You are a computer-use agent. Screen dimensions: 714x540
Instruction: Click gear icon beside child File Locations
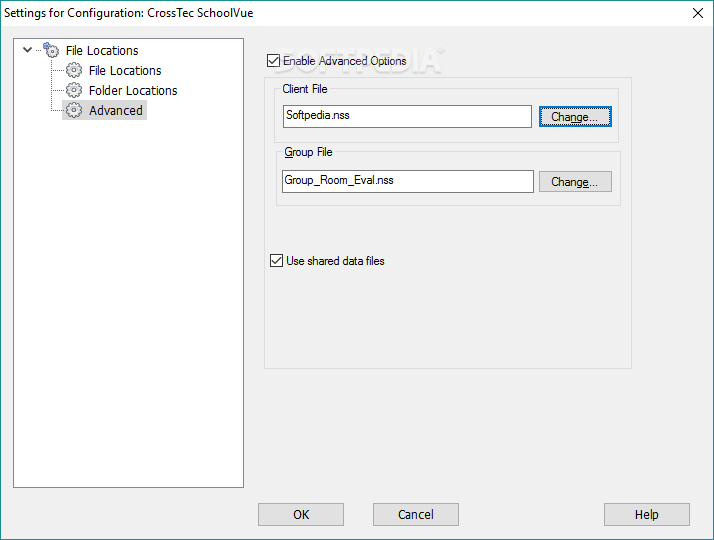coord(74,71)
